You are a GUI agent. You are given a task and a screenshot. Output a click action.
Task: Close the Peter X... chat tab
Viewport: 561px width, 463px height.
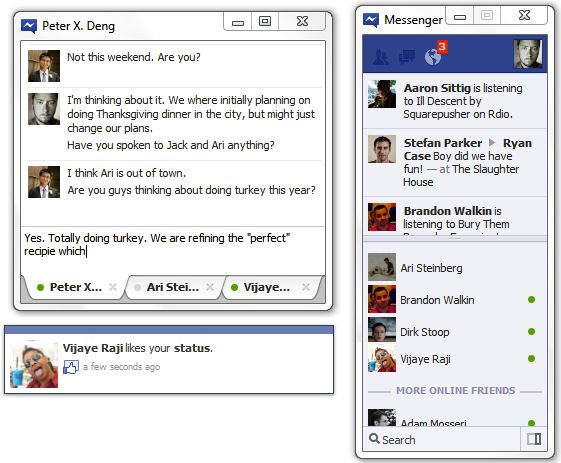pyautogui.click(x=113, y=287)
